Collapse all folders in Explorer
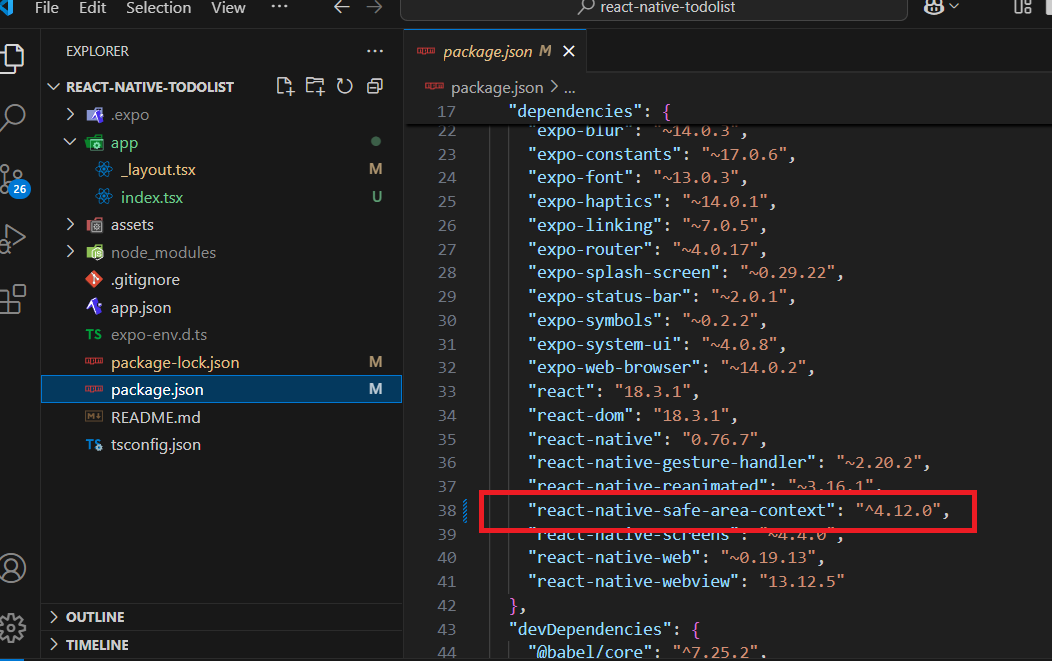The width and height of the screenshot is (1052, 661). coord(374,86)
